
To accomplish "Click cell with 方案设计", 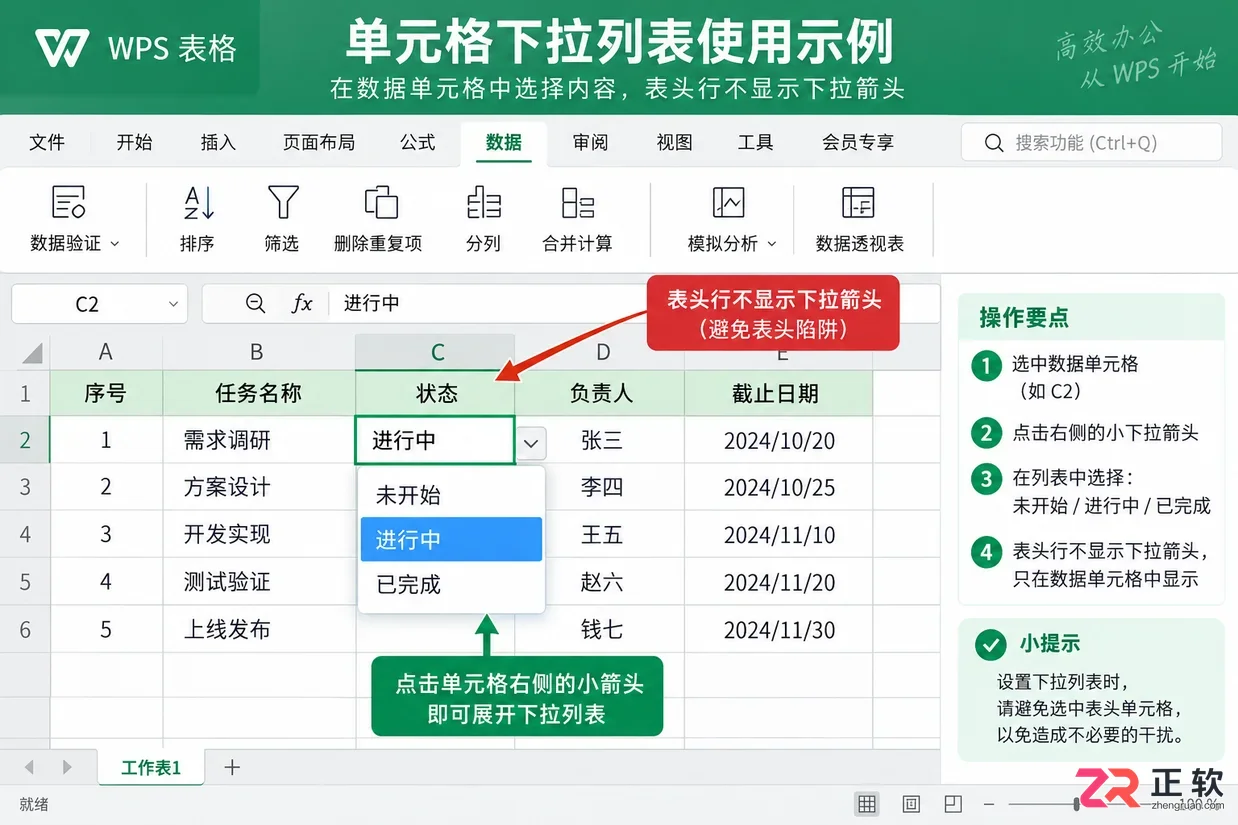I will coord(258,488).
